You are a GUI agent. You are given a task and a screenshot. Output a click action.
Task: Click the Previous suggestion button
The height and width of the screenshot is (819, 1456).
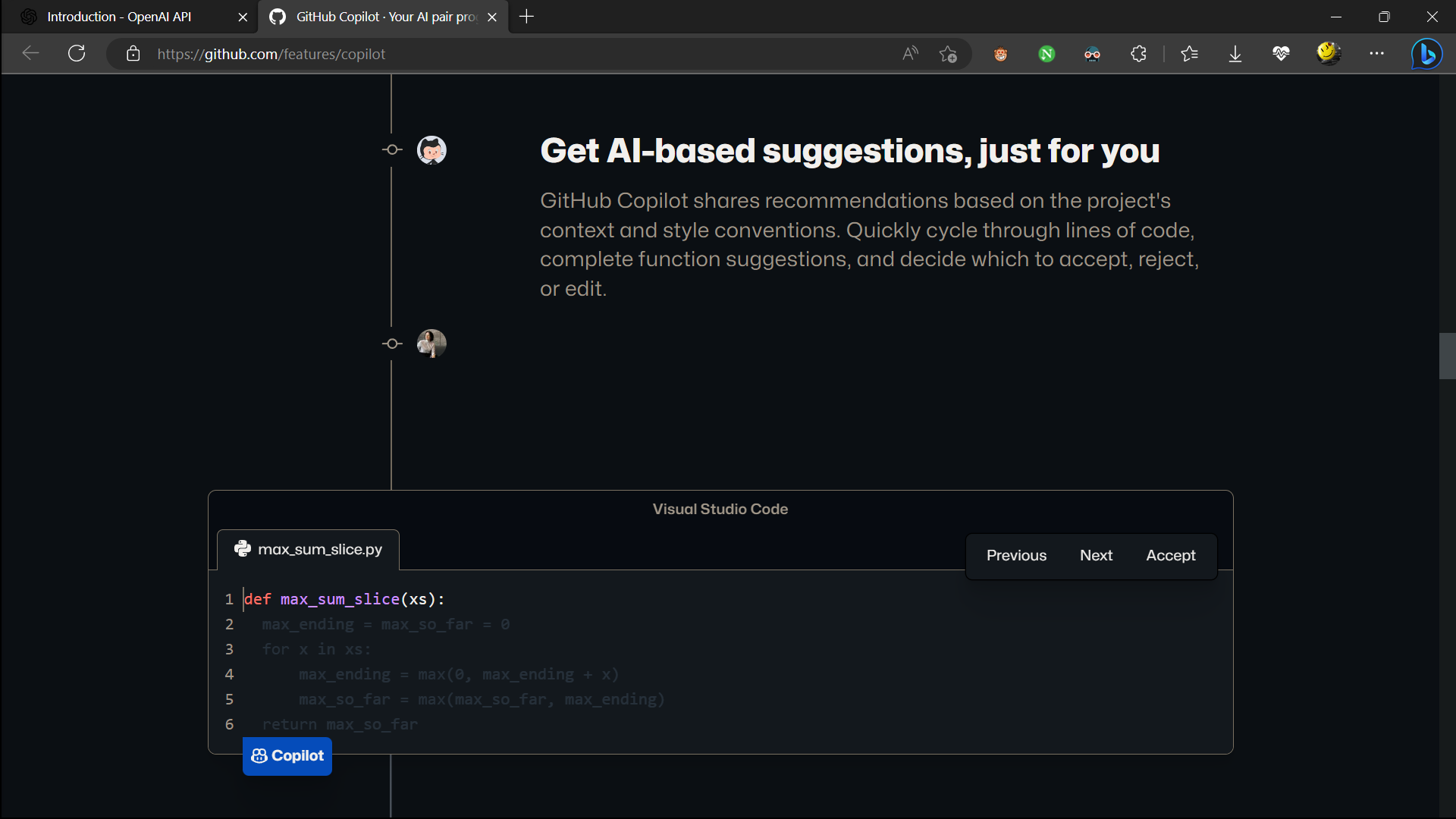[1016, 555]
